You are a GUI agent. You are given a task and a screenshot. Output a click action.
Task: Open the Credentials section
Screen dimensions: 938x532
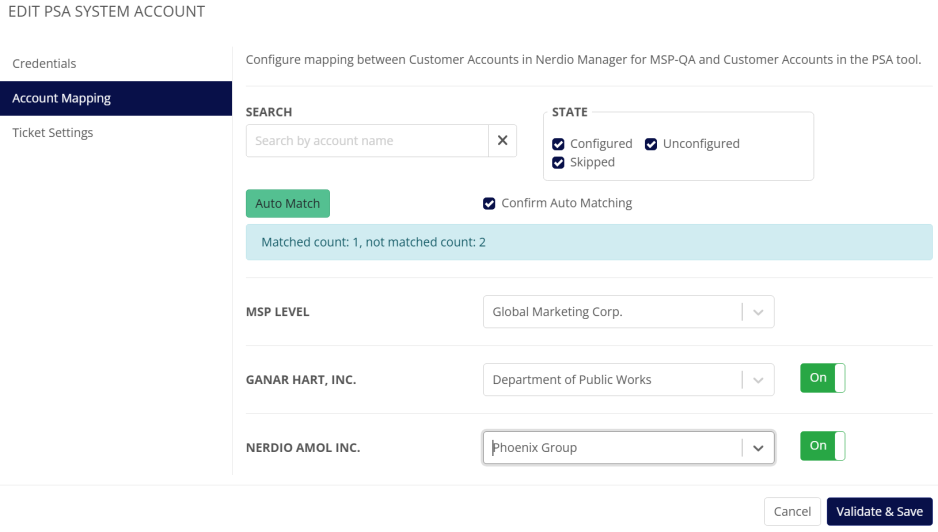[x=44, y=64]
